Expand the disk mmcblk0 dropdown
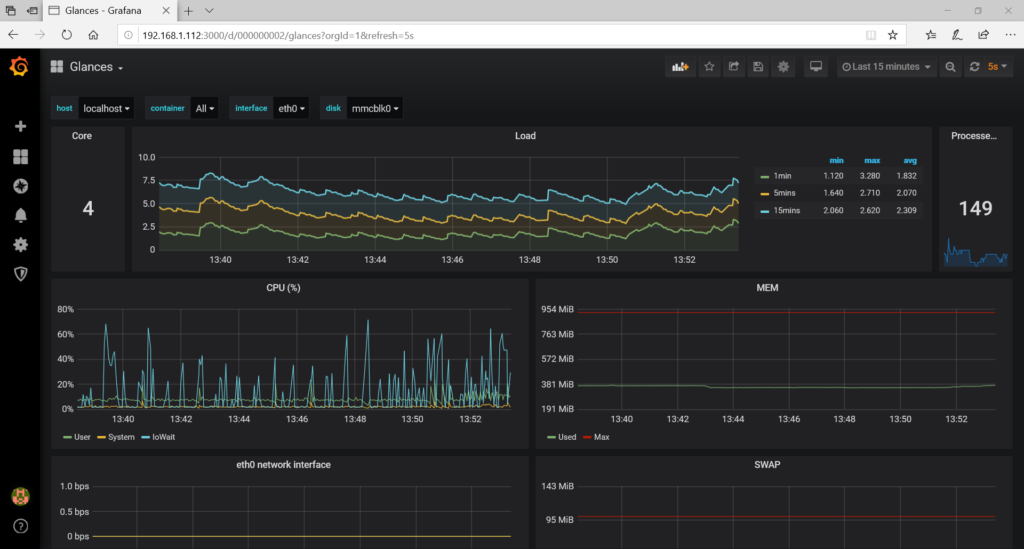Viewport: 1024px width, 549px height. 374,108
